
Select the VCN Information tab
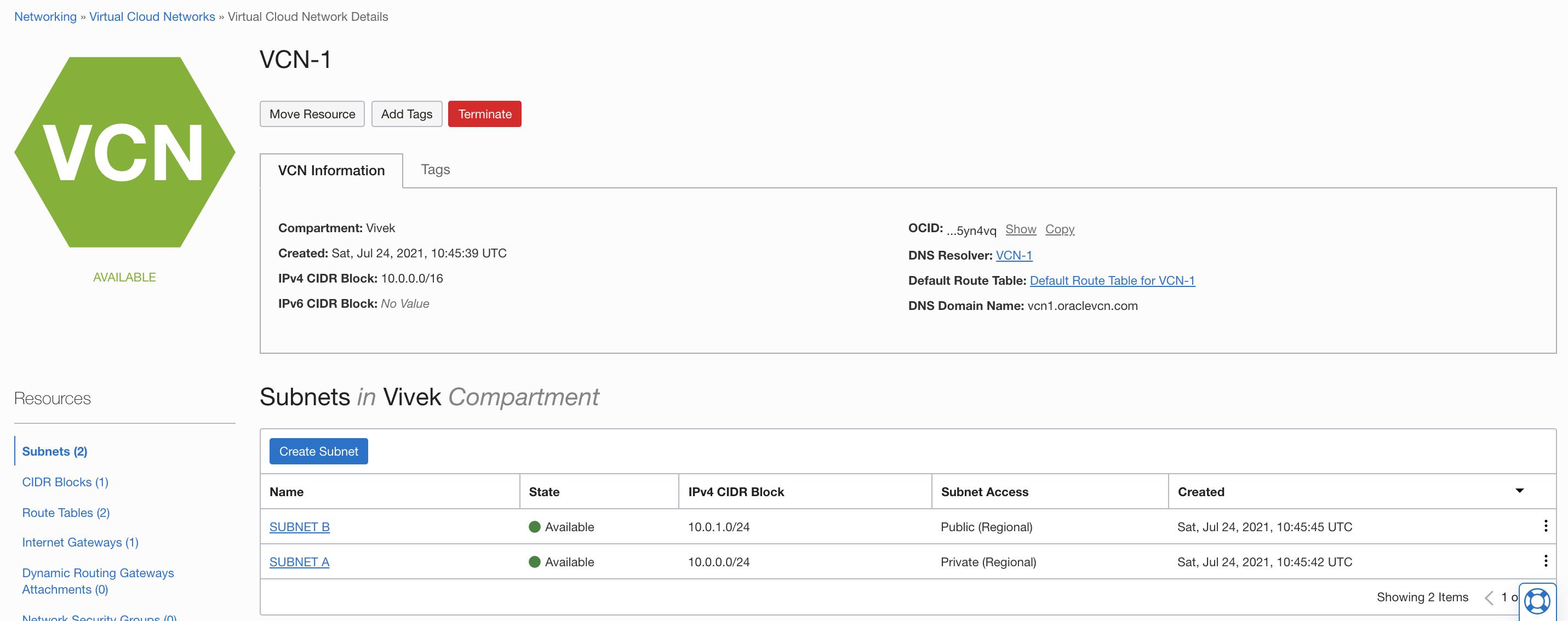[331, 171]
